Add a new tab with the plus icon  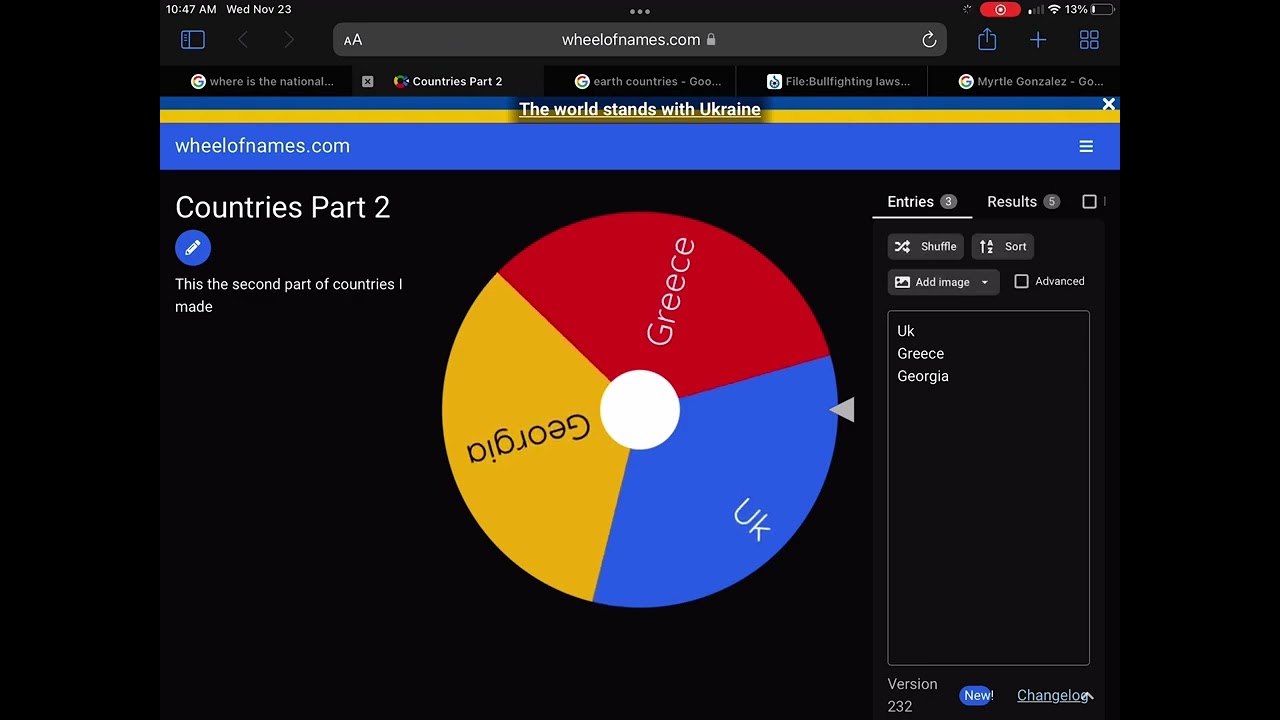1038,40
